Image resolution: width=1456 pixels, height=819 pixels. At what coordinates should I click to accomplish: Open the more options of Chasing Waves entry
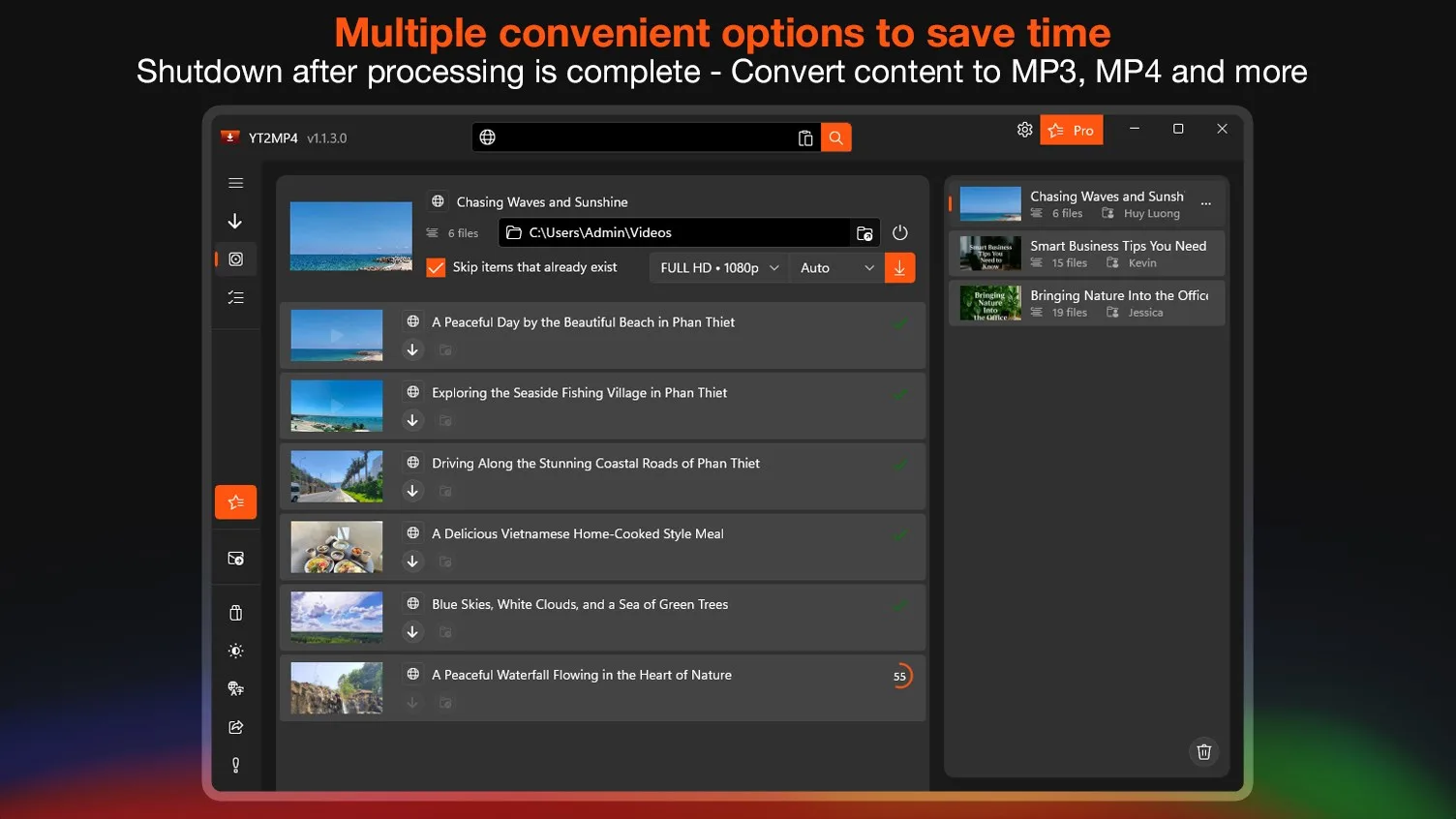1206,203
